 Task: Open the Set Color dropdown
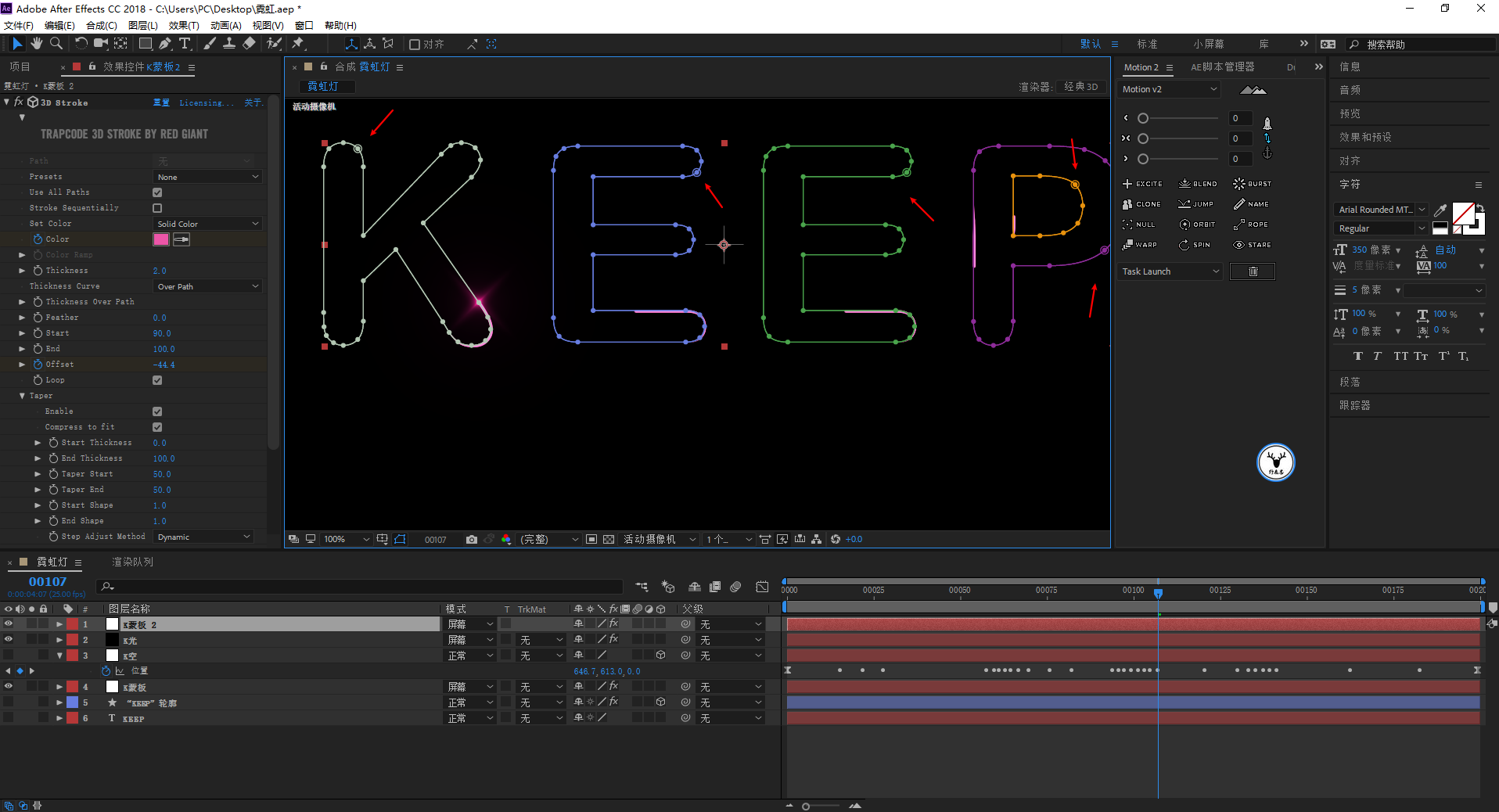tap(207, 224)
